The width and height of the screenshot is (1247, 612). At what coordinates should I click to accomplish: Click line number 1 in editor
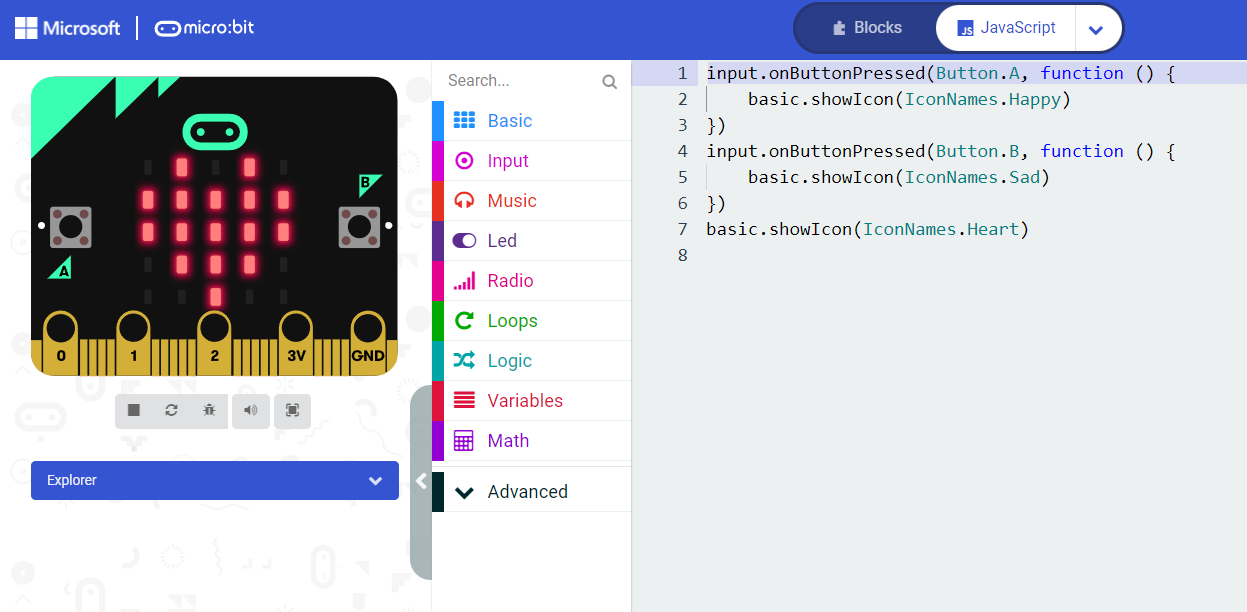(x=682, y=73)
